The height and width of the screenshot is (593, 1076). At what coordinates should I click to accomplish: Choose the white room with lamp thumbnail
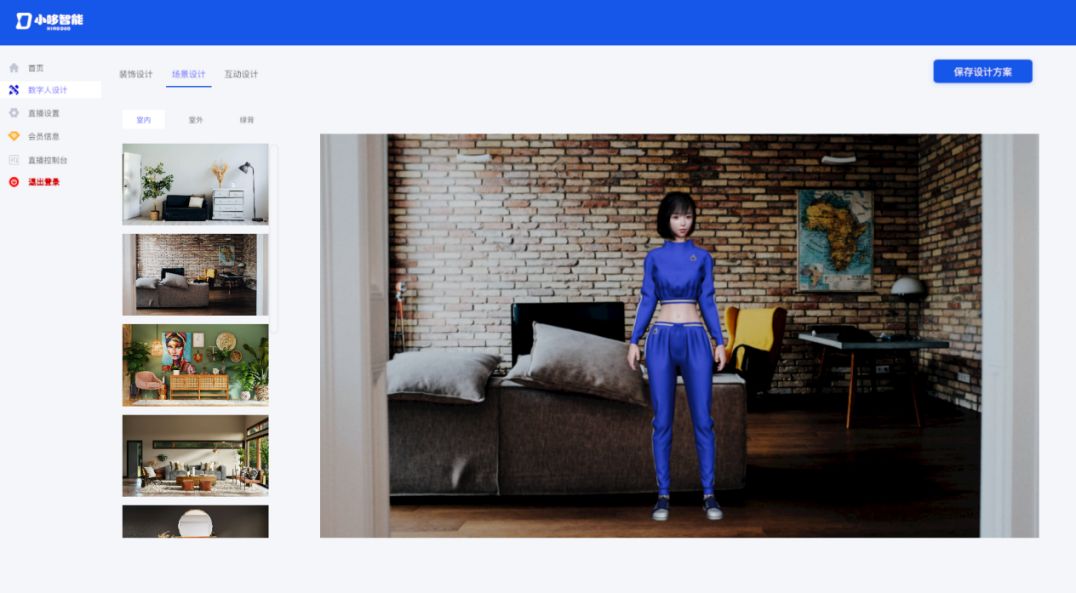(196, 184)
